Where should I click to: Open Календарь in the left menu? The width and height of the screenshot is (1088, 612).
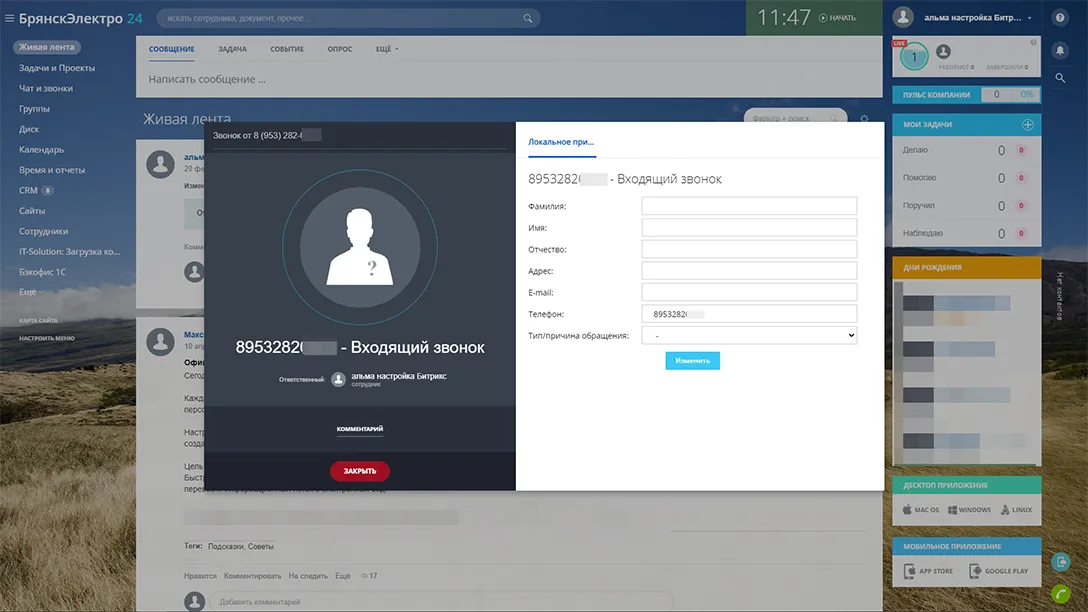click(42, 149)
